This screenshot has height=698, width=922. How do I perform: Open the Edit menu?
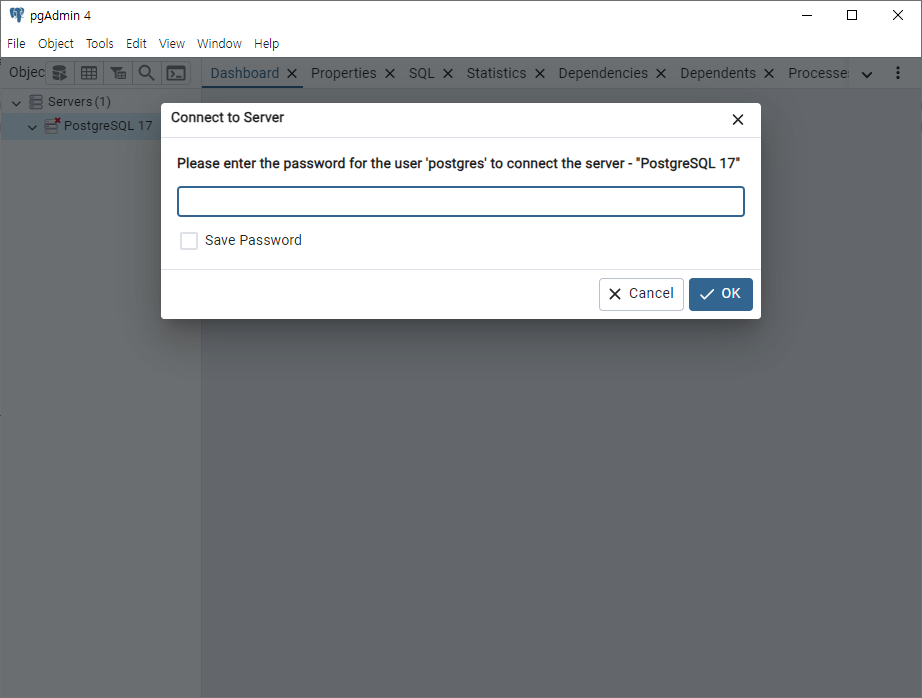(136, 44)
